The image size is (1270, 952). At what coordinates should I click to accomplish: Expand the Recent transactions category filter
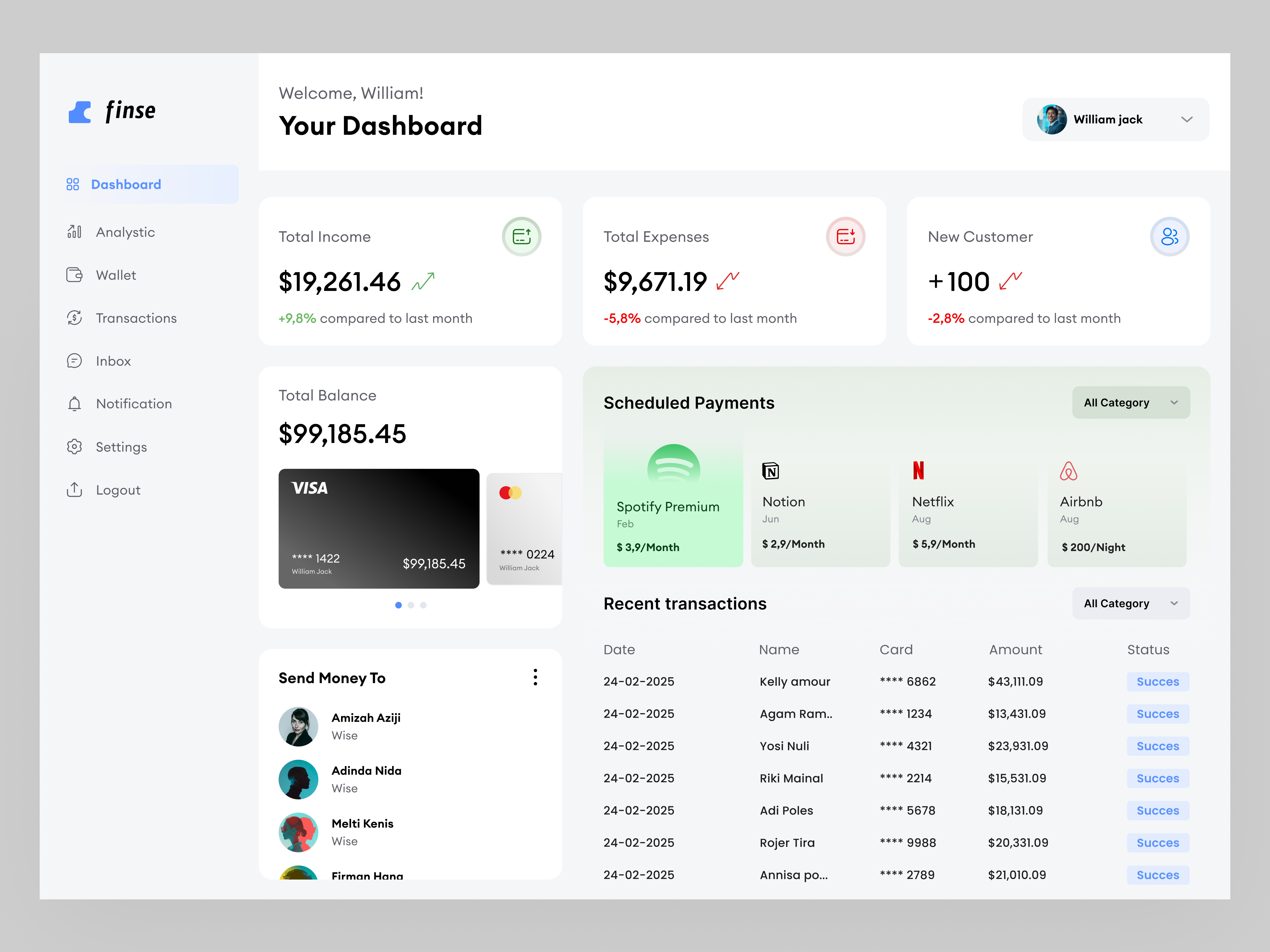1131,603
